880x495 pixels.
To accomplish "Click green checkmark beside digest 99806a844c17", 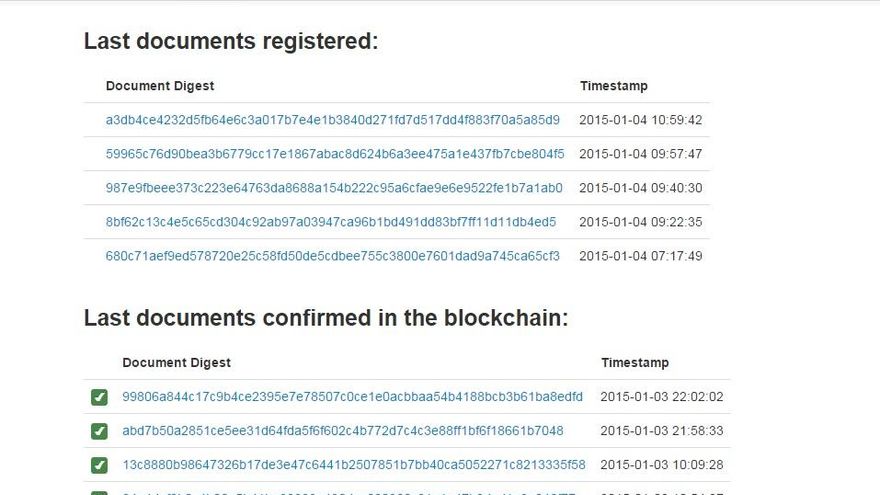I will (99, 398).
